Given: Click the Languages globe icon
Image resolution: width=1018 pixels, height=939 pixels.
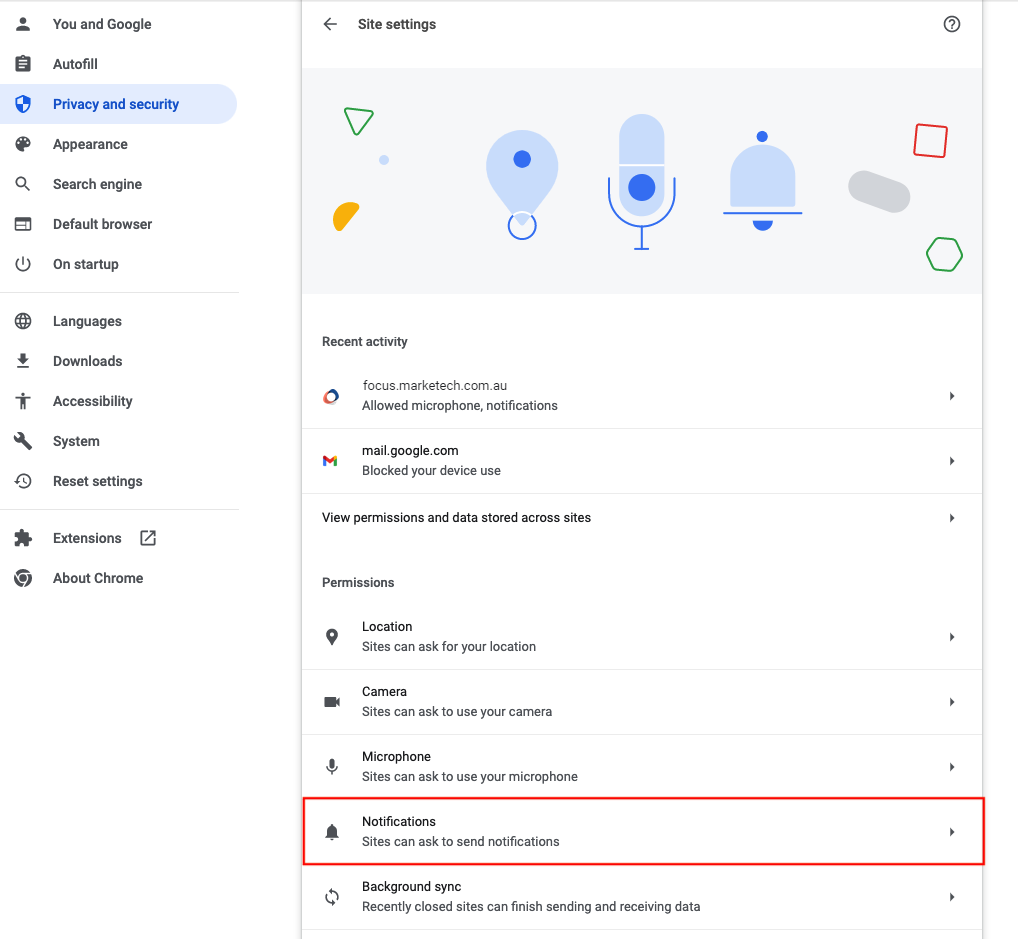Looking at the screenshot, I should pos(23,321).
